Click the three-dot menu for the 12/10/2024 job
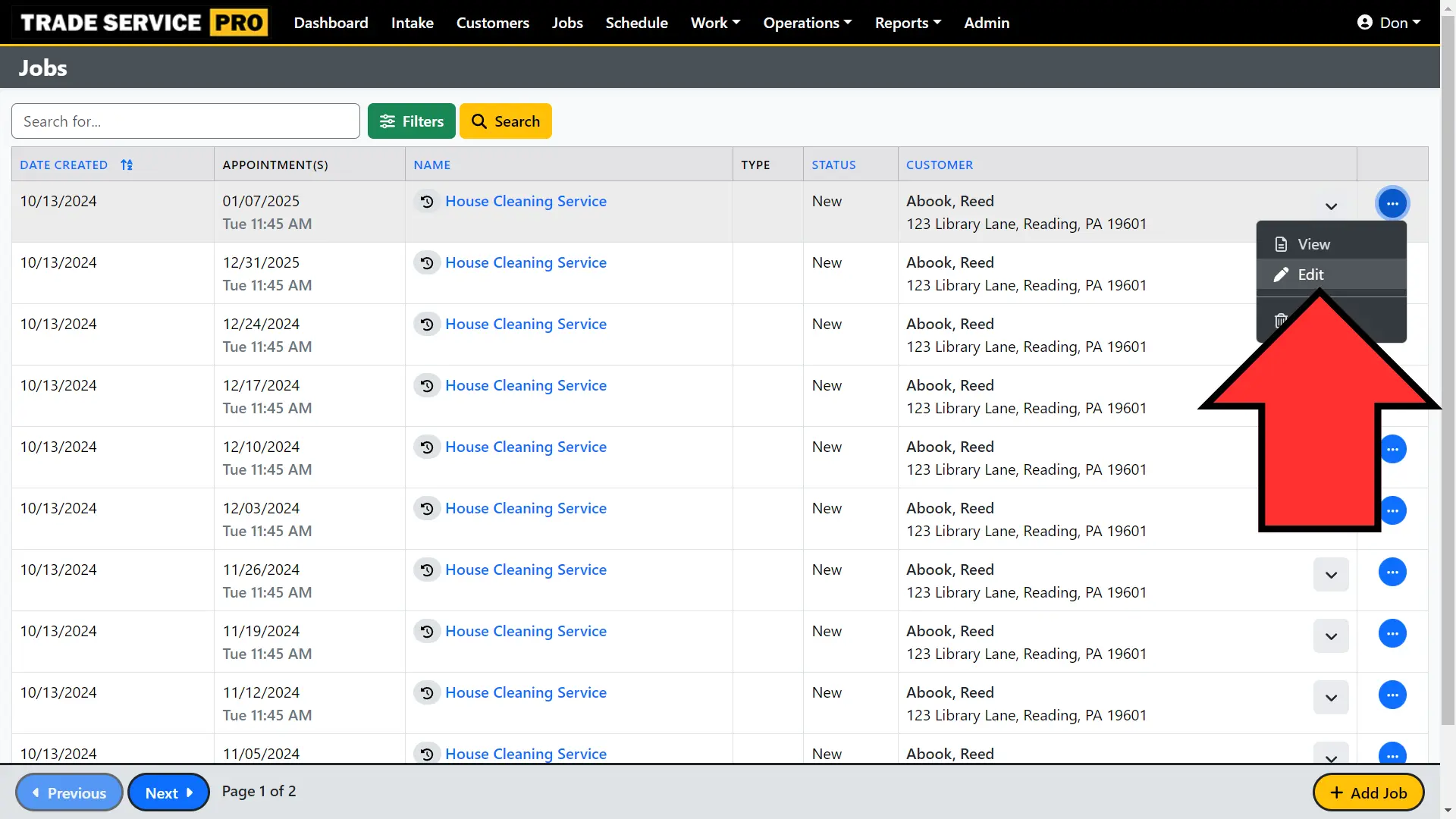 (x=1394, y=450)
